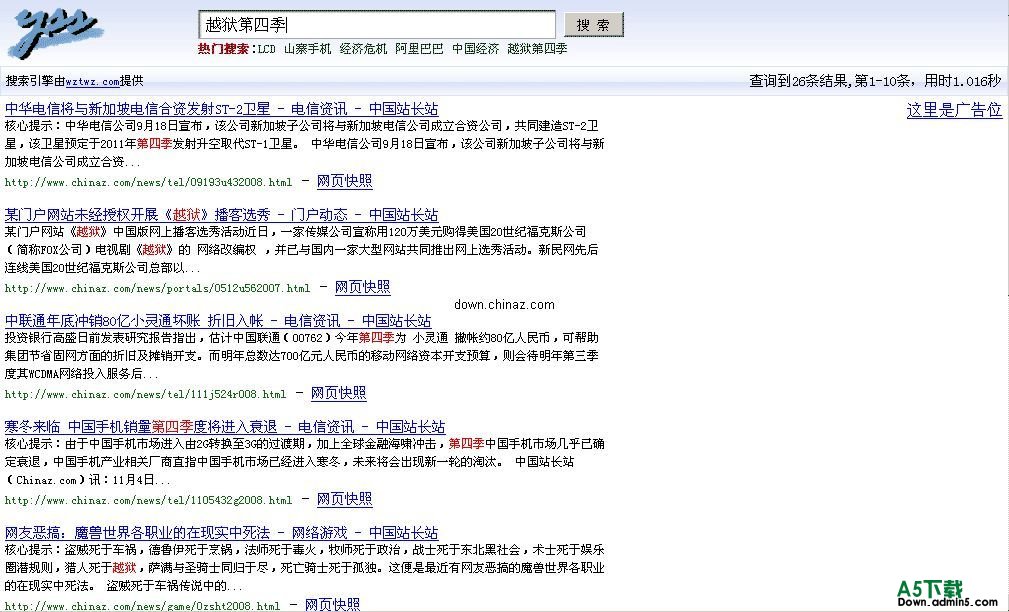Open the 这里是广告位 advertisement link
This screenshot has width=1009, height=612.
tap(954, 110)
